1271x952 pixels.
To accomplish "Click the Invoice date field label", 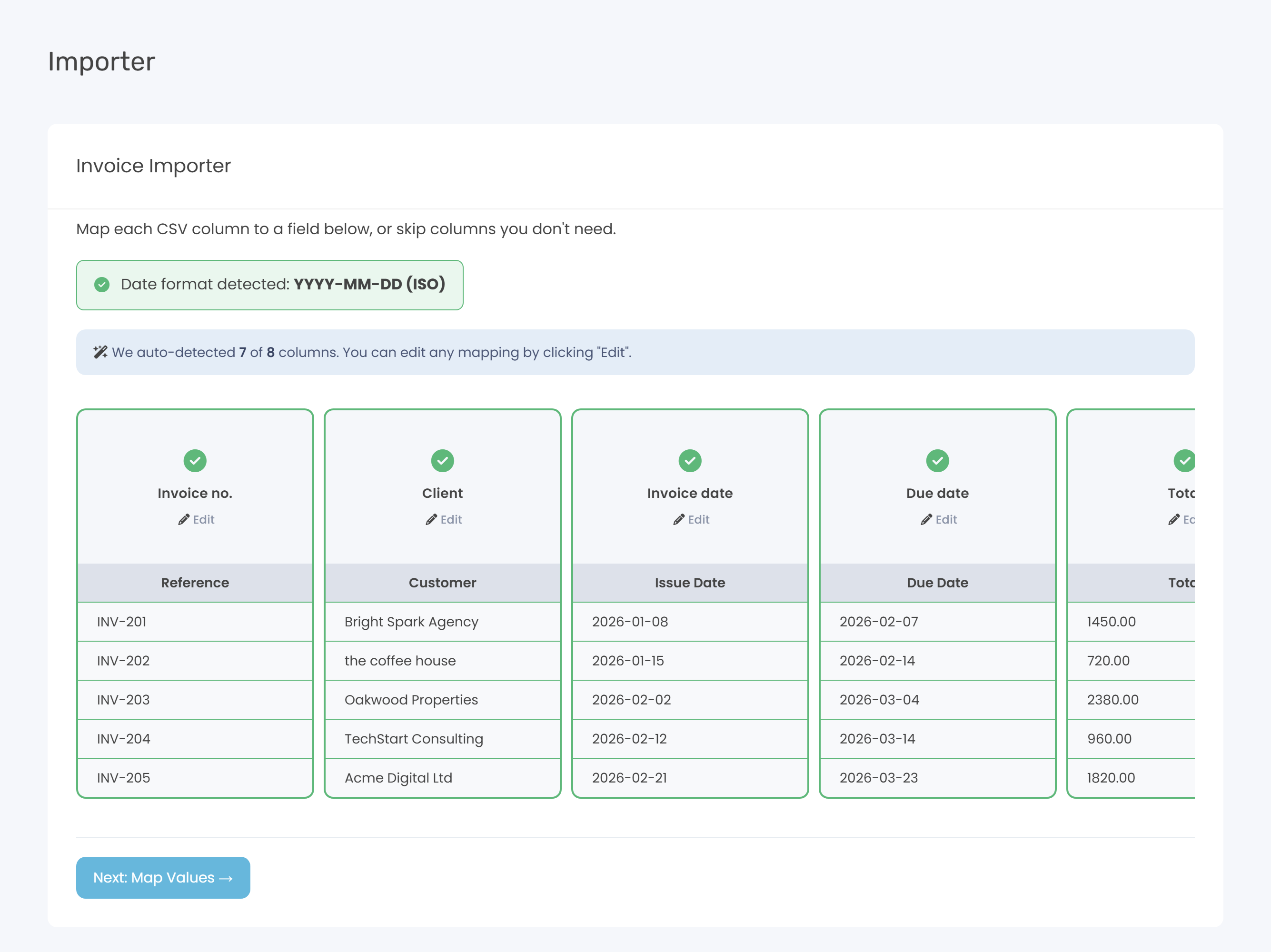I will click(x=690, y=494).
